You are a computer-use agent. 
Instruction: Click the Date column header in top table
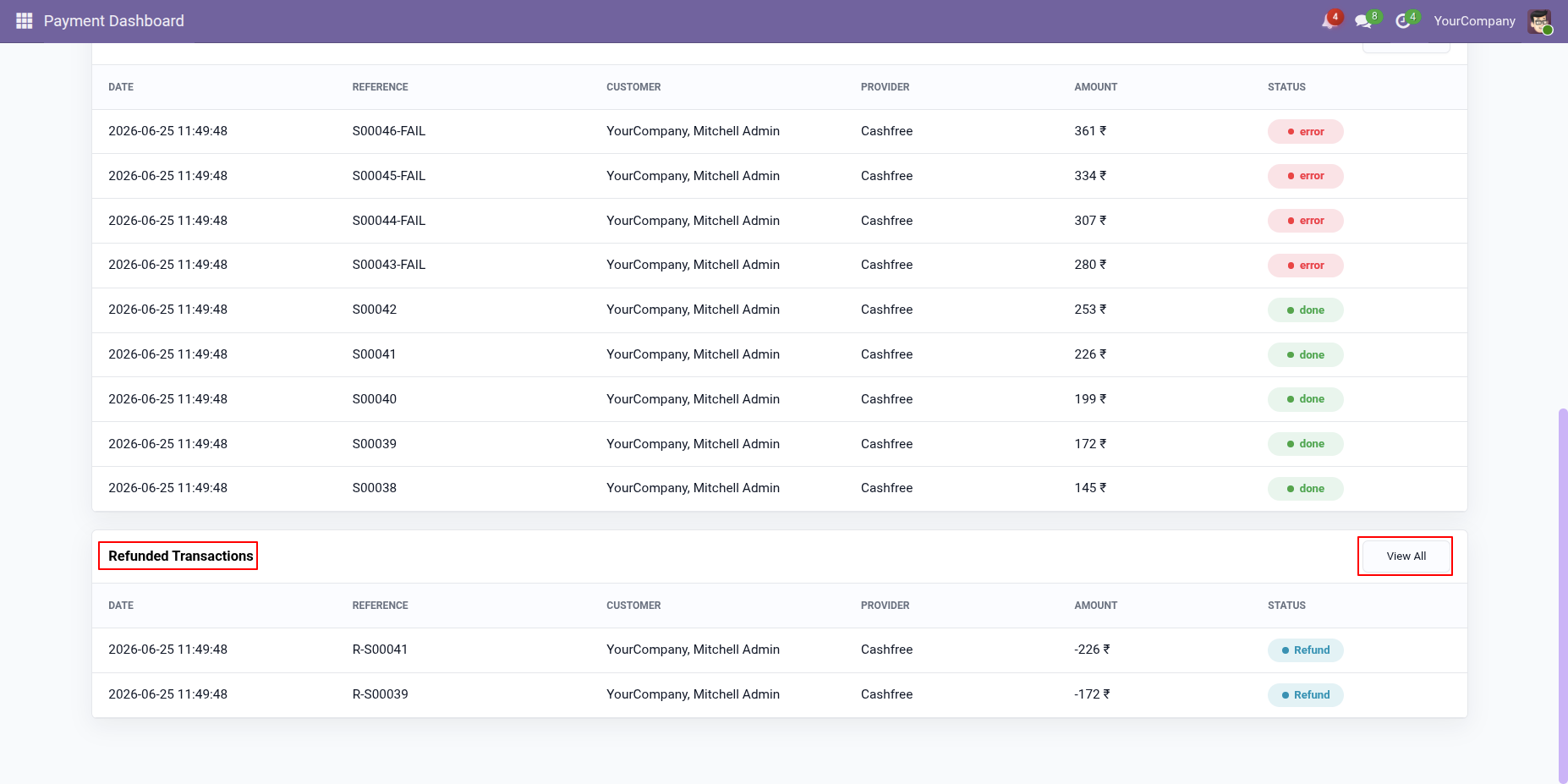pos(121,87)
